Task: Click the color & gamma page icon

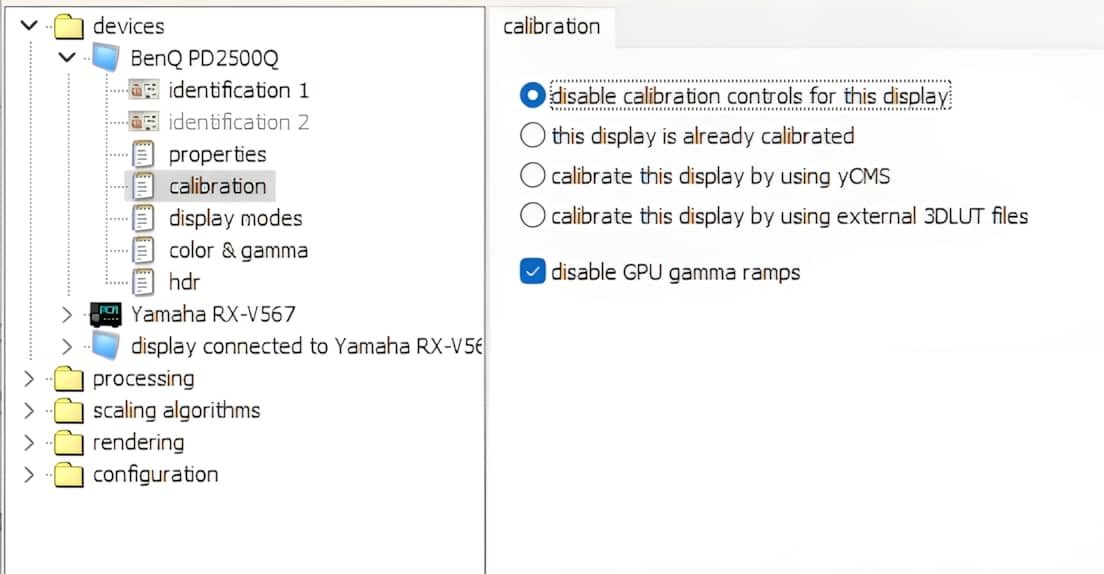Action: [x=144, y=250]
